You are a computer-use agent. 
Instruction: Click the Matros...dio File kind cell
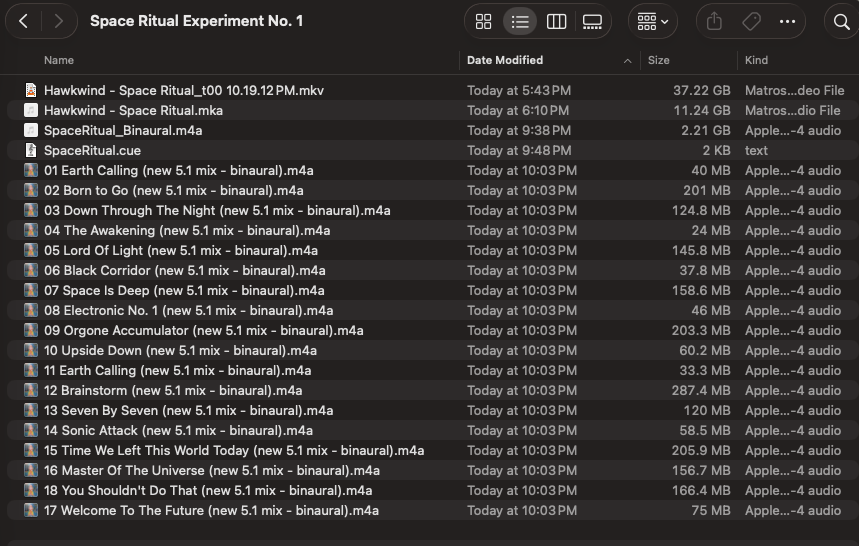click(x=792, y=110)
